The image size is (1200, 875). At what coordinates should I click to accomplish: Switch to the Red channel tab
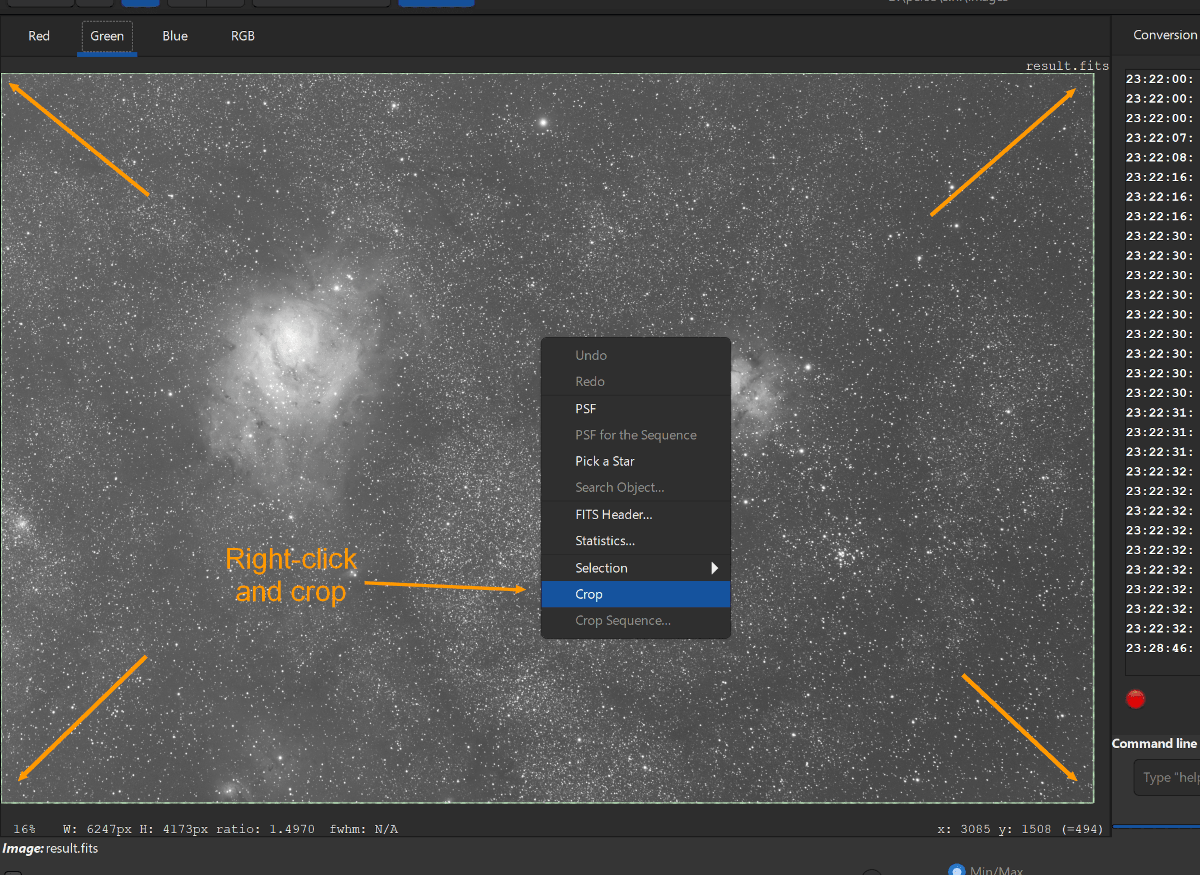coord(39,36)
